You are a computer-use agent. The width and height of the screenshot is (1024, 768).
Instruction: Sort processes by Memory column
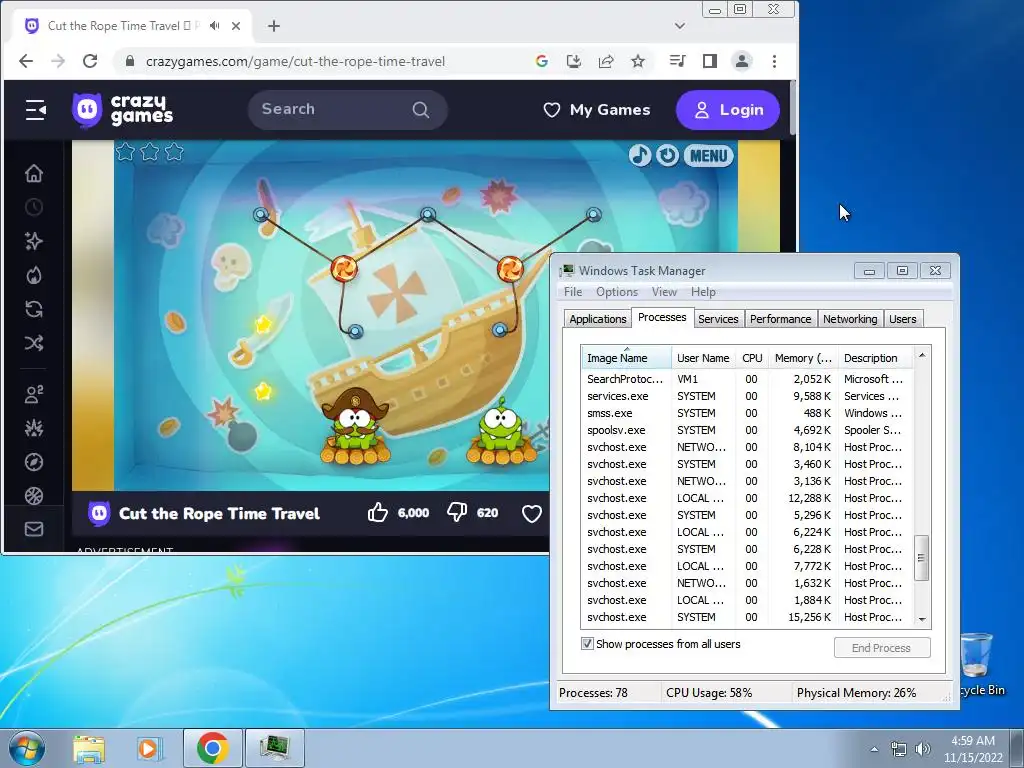tap(803, 358)
